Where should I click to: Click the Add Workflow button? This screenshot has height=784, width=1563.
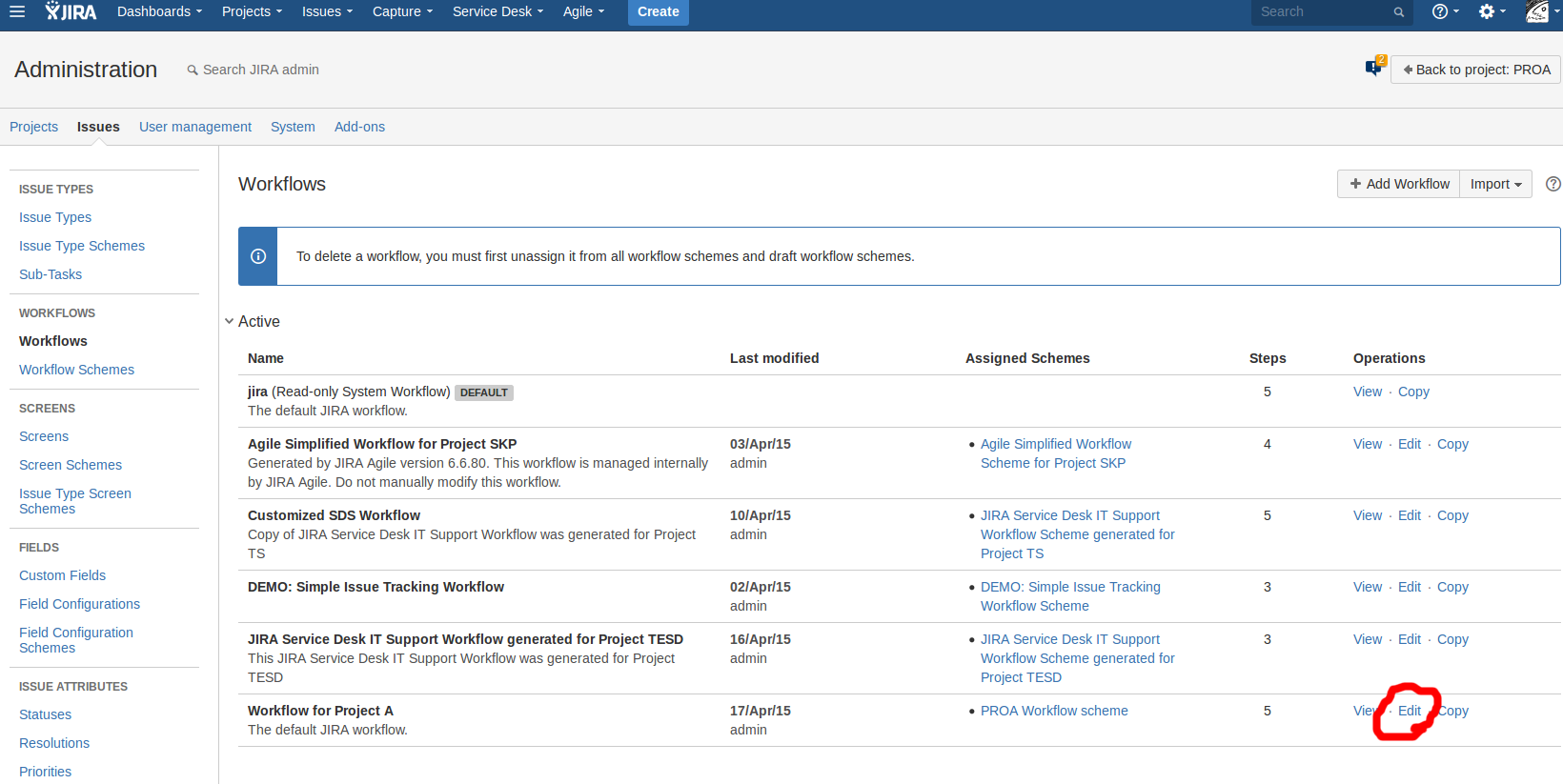(1398, 184)
